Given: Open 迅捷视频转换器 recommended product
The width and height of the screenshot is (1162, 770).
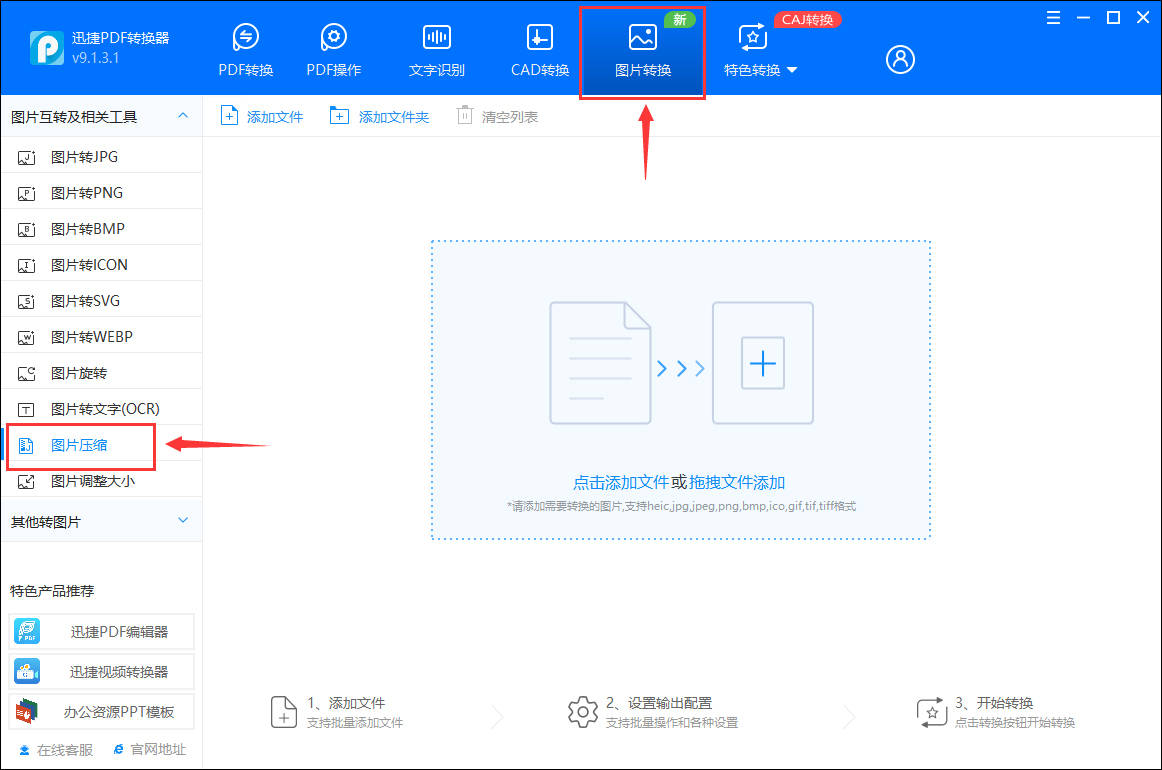Looking at the screenshot, I should (102, 671).
